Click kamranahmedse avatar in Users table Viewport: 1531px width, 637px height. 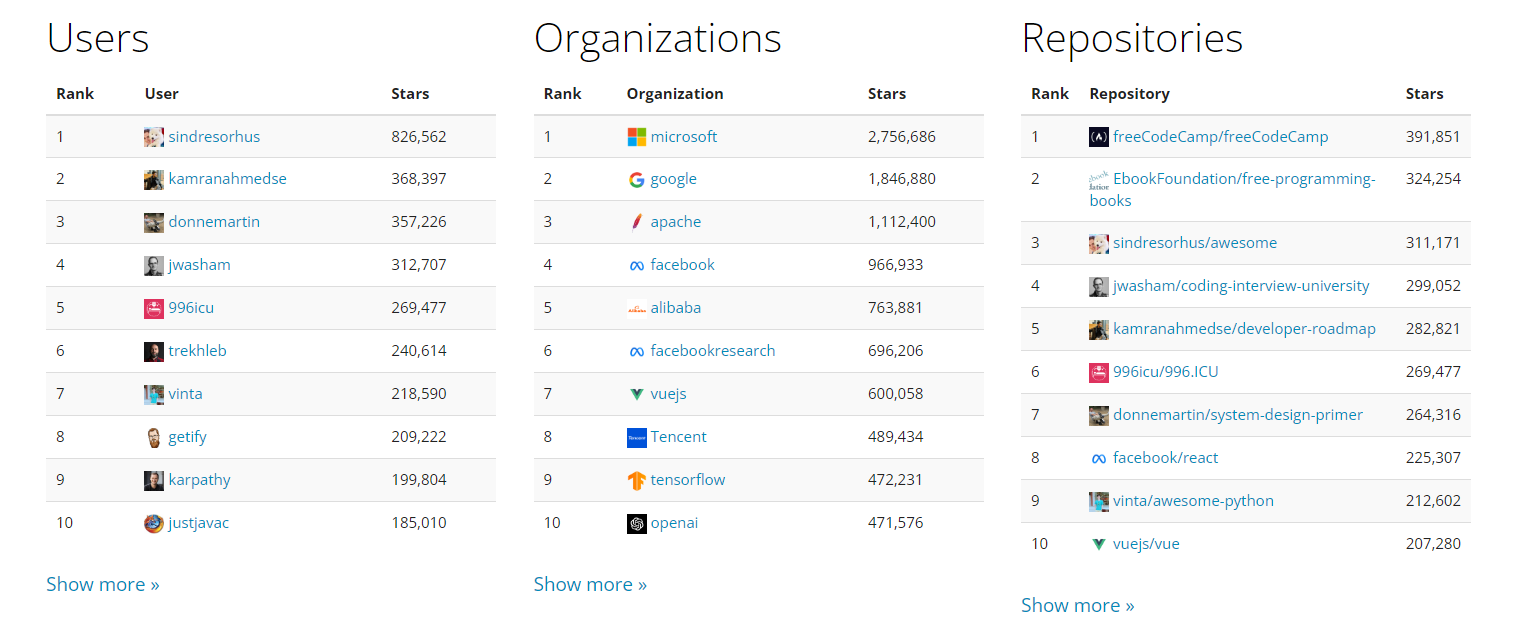coord(154,180)
